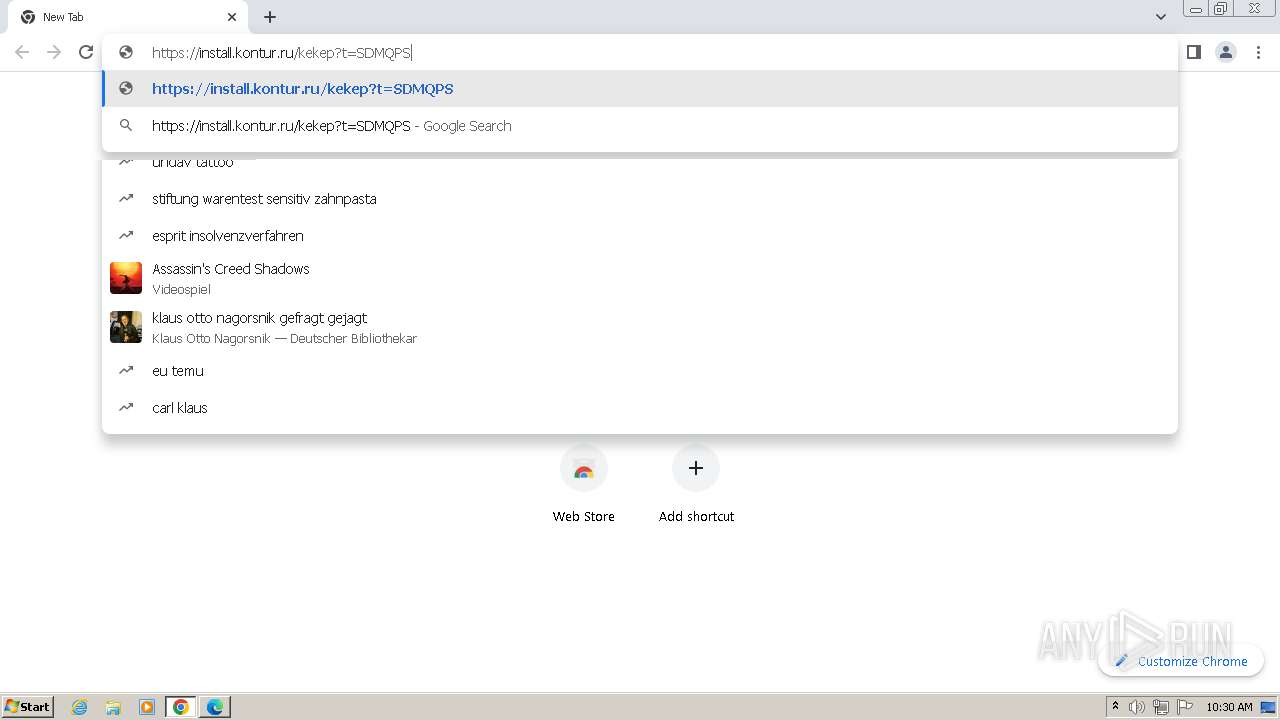Open the profile avatar menu

[1226, 52]
